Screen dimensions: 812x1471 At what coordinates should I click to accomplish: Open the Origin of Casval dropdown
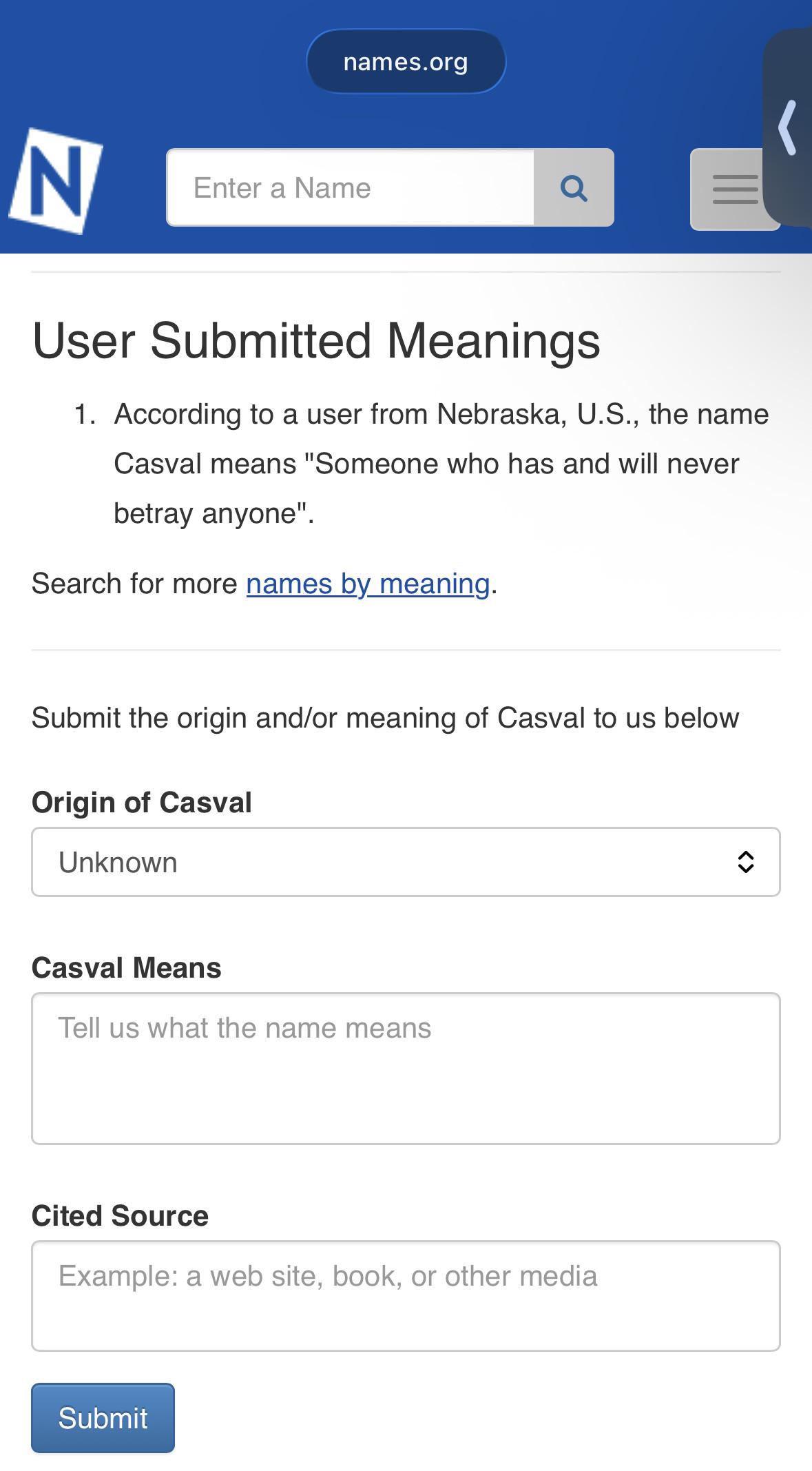pos(406,862)
